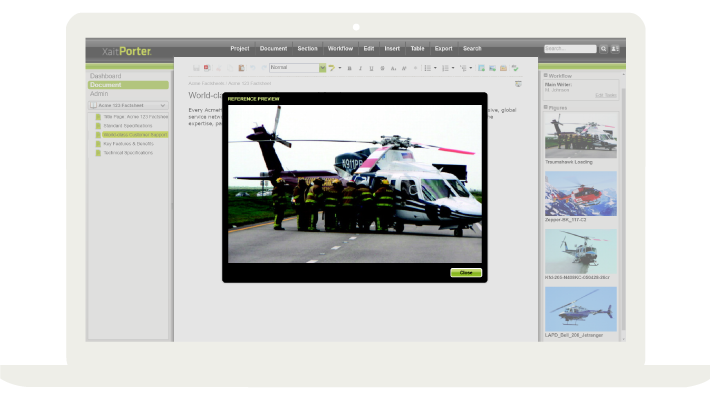Run spell check with green checkmark icon
The width and height of the screenshot is (710, 399).
[x=515, y=68]
